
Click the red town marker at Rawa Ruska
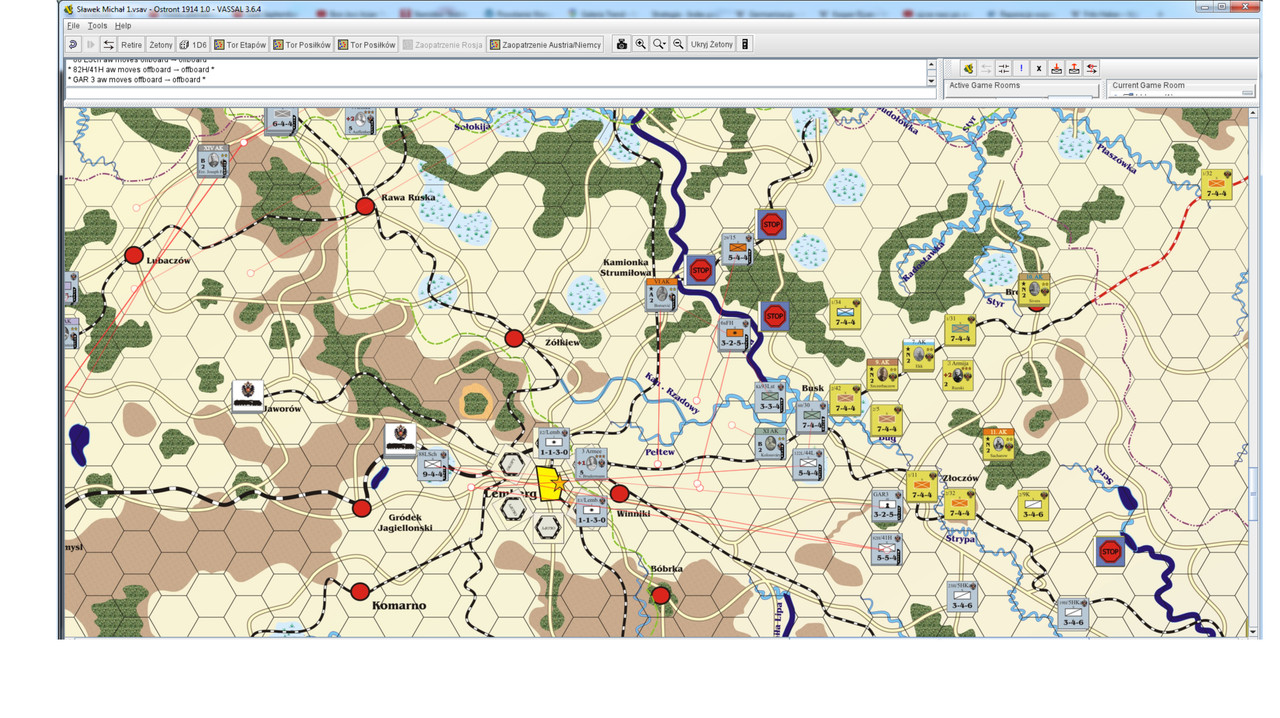tap(365, 207)
